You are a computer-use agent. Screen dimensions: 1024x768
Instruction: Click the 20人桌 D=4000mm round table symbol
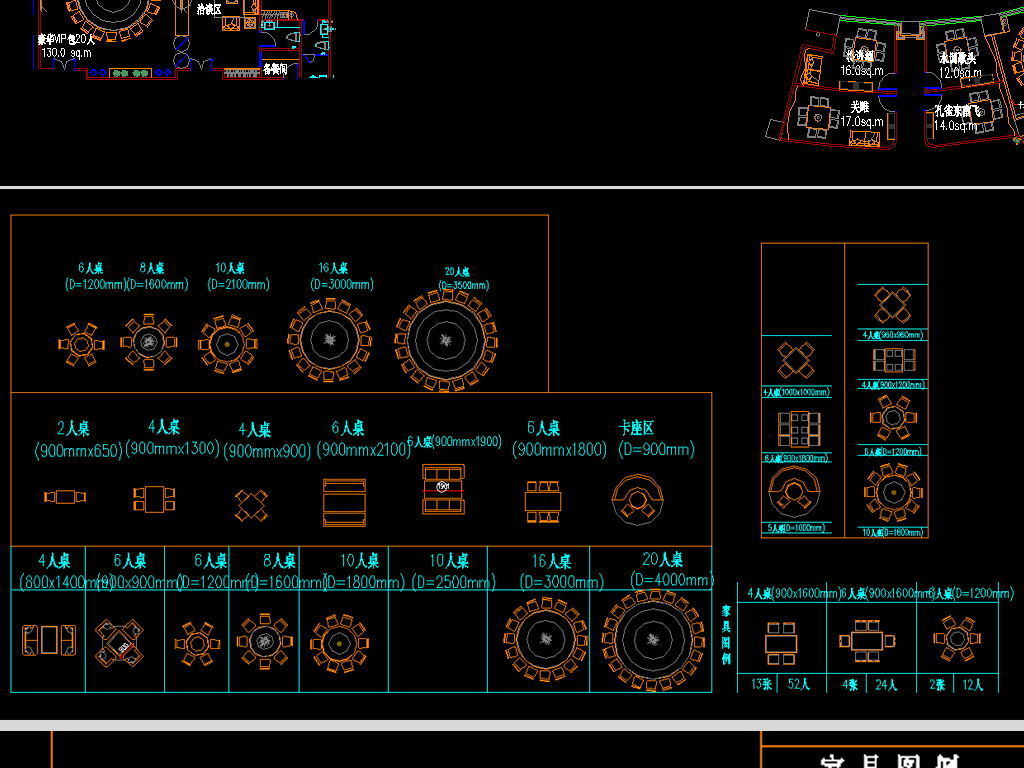click(x=652, y=640)
